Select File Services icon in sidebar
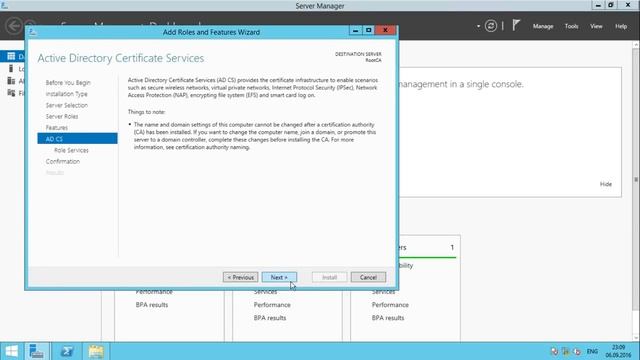 pos(11,93)
